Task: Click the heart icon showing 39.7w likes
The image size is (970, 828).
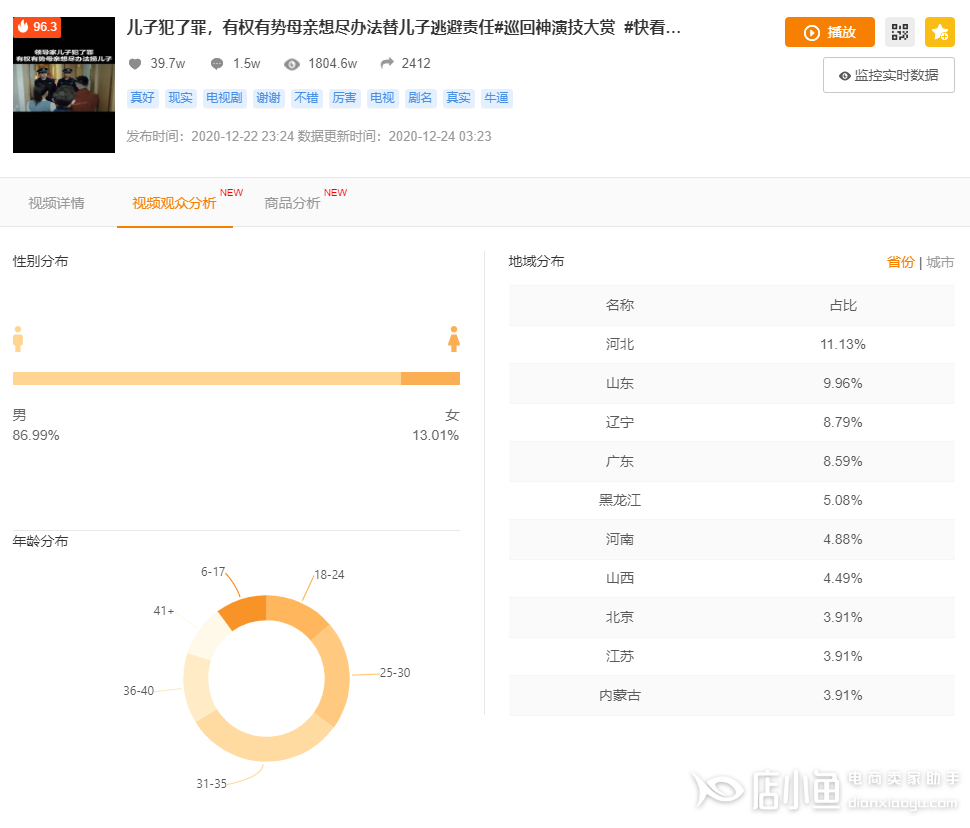Action: [134, 62]
